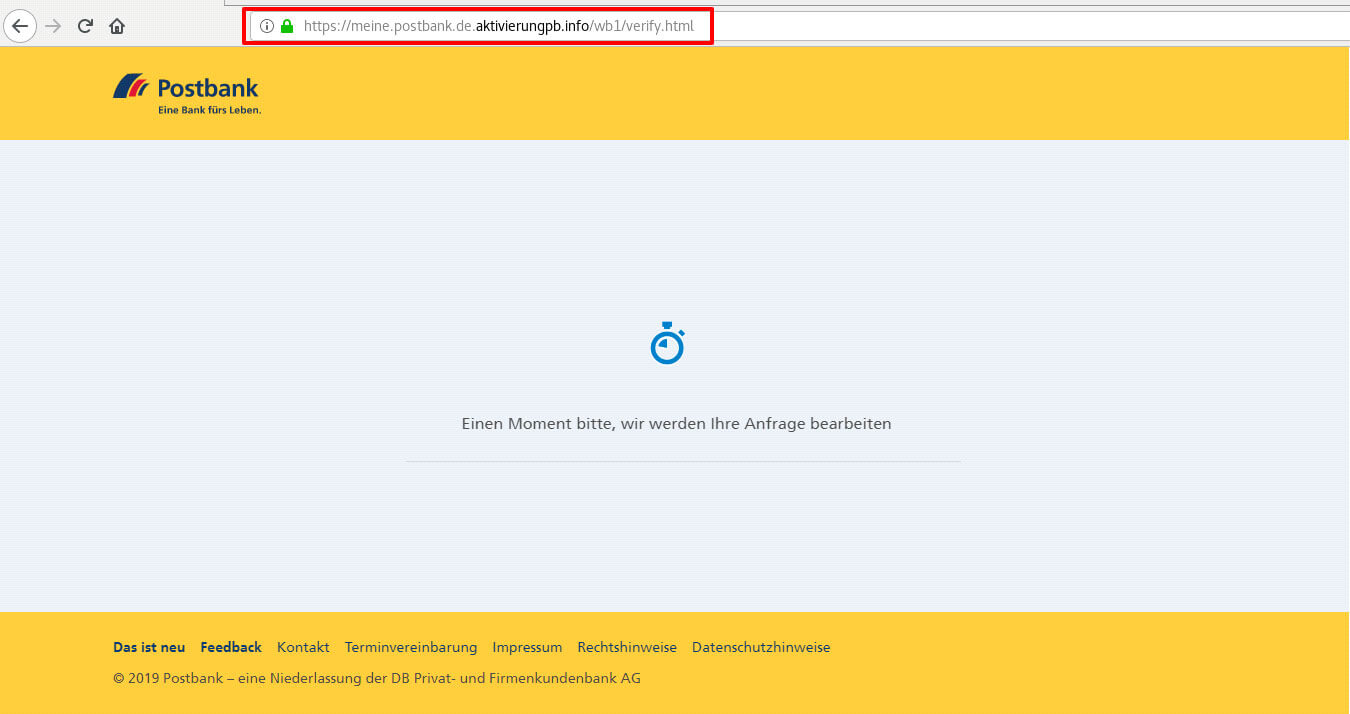Image resolution: width=1350 pixels, height=714 pixels.
Task: Click the "Eine Bank fürs Leben." slogan
Action: tap(209, 110)
